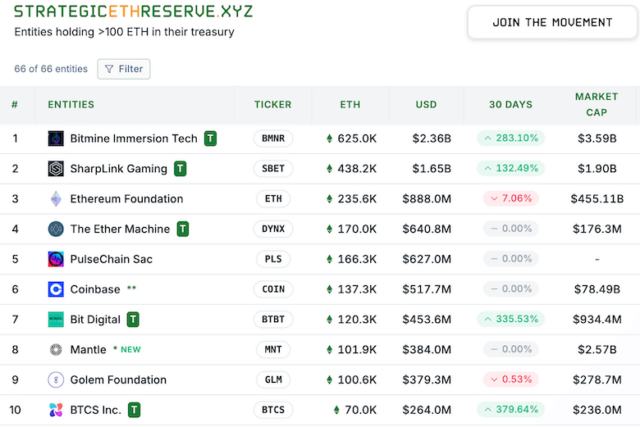Click the $264.0M USD value
Screen dimensions: 640x427
pos(427,410)
